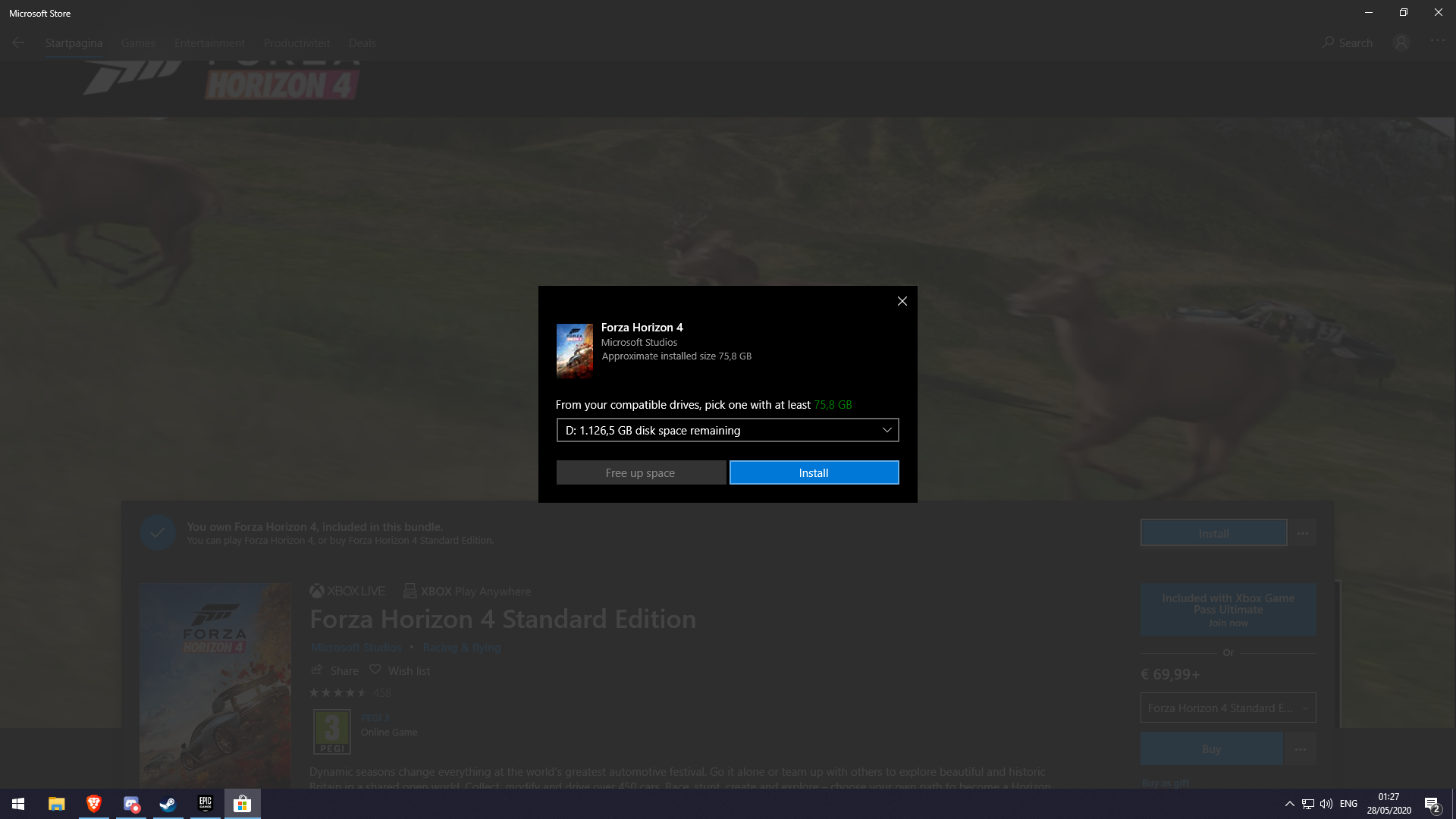The width and height of the screenshot is (1456, 819).
Task: Open the Racing & flying category link
Action: (x=462, y=648)
